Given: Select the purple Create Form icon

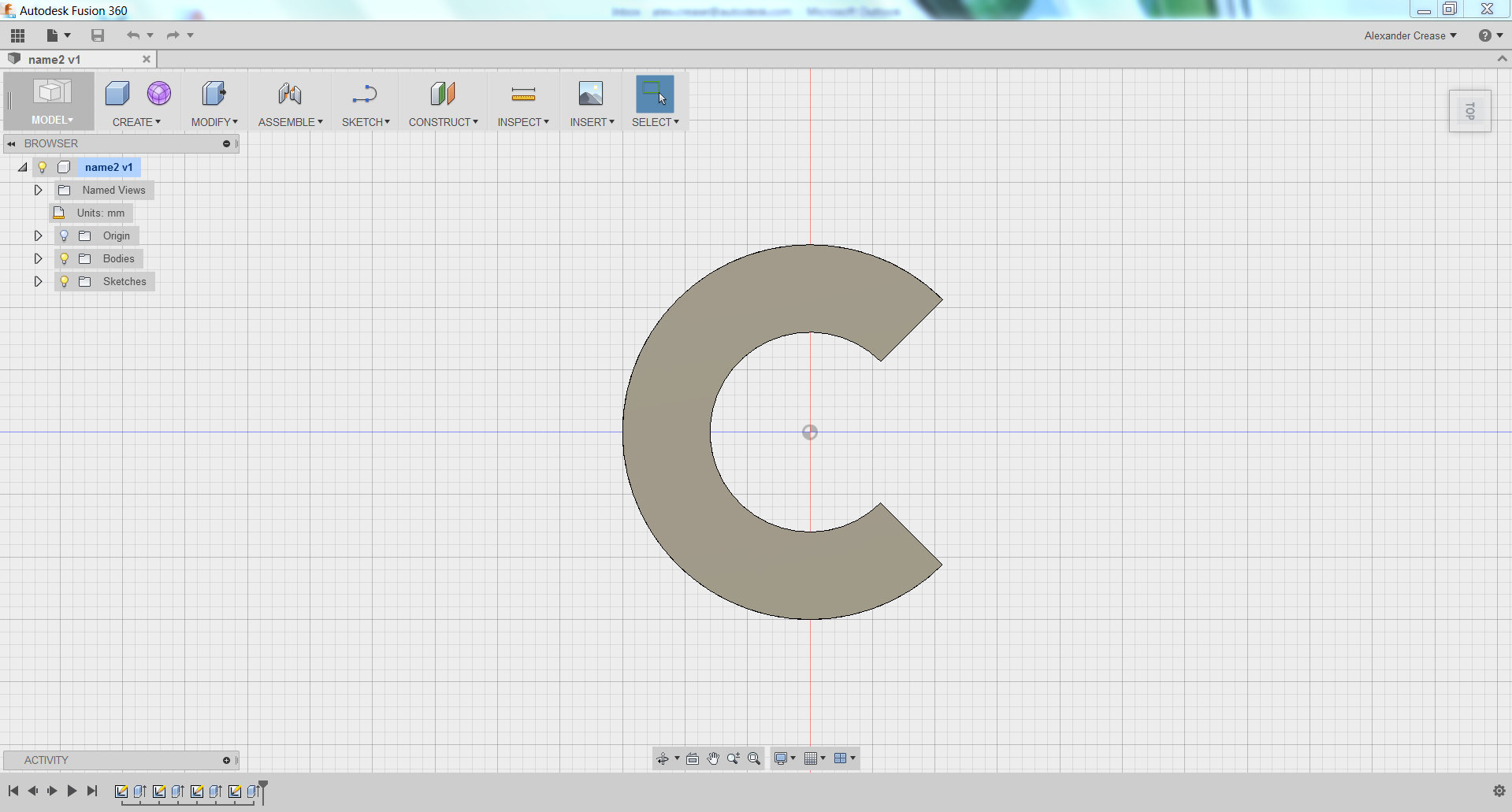Looking at the screenshot, I should pos(159,94).
